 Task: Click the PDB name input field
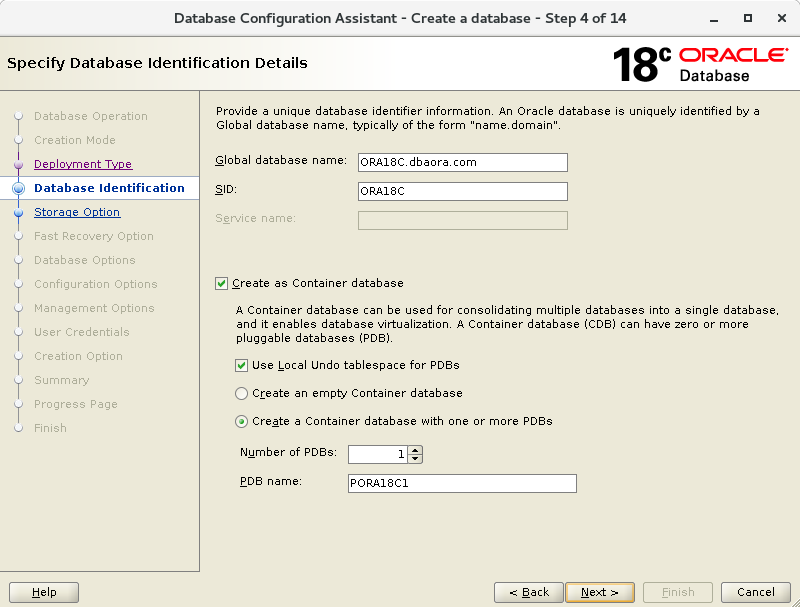tap(462, 484)
